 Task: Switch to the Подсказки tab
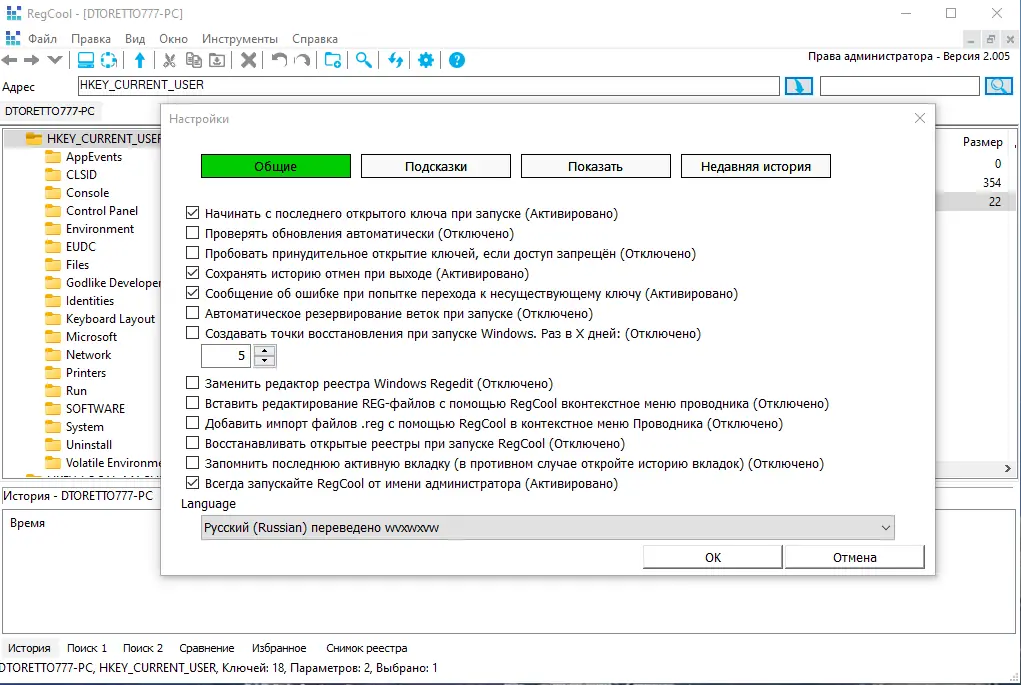[436, 166]
